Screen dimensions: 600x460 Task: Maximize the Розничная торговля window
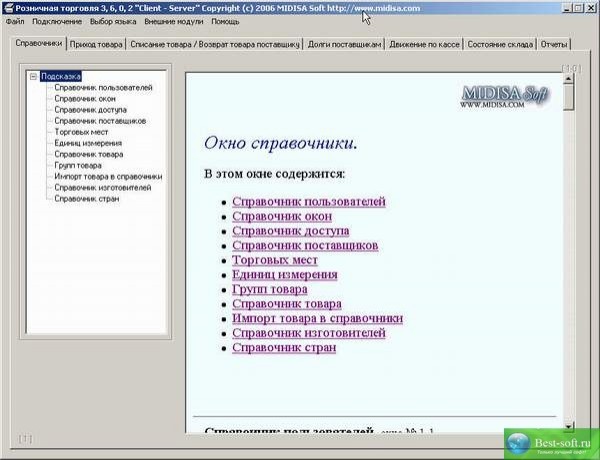pyautogui.click(x=579, y=8)
